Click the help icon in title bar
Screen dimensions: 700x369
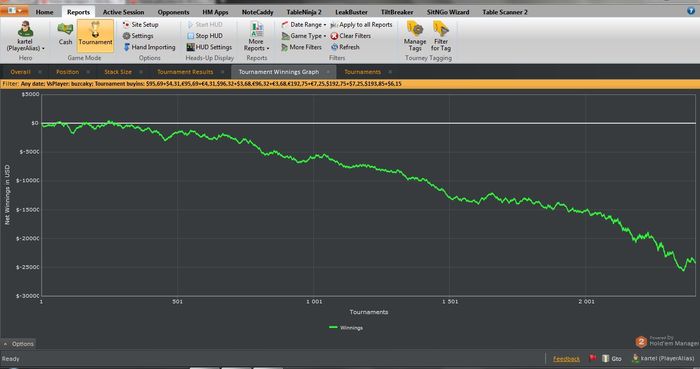click(691, 11)
